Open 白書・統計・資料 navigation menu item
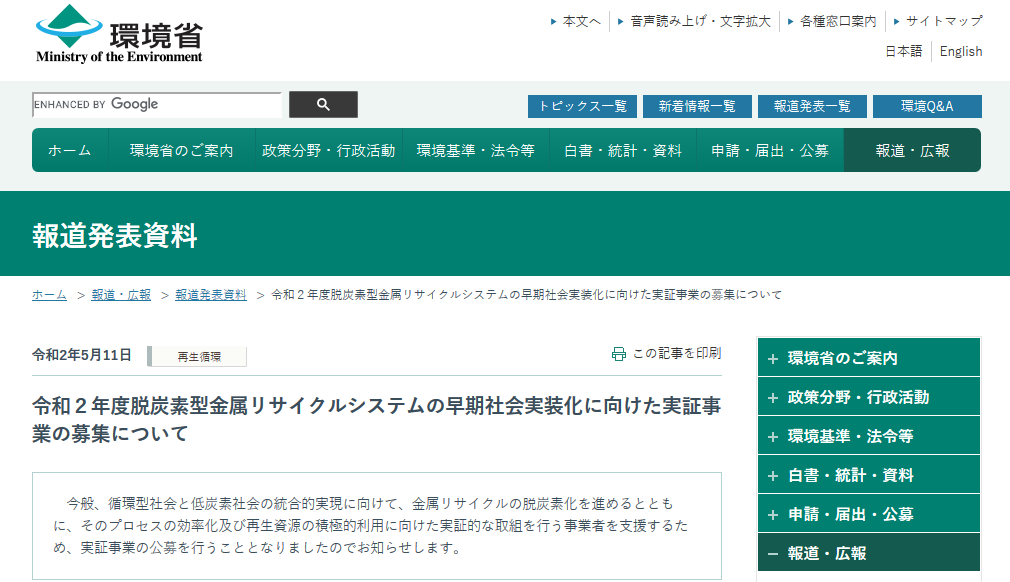1010x582 pixels. 623,150
